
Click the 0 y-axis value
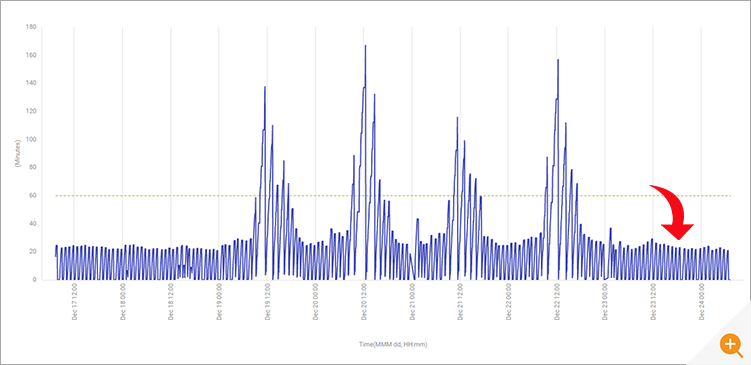click(x=35, y=280)
